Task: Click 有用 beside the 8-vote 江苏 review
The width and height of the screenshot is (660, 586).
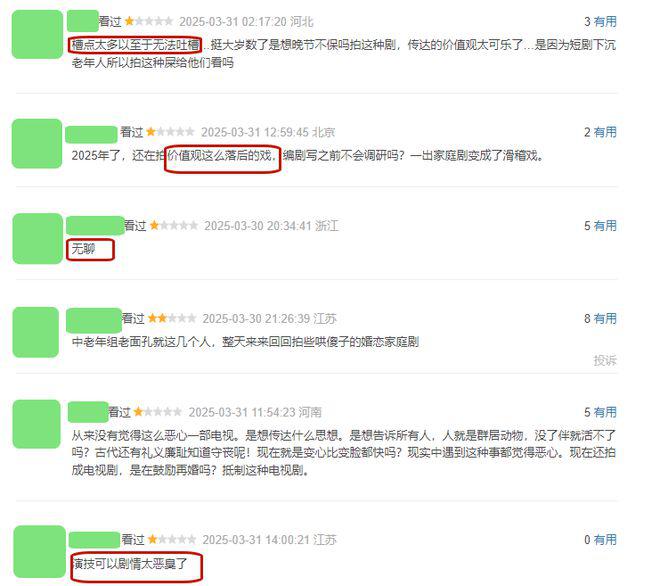Action: [605, 319]
